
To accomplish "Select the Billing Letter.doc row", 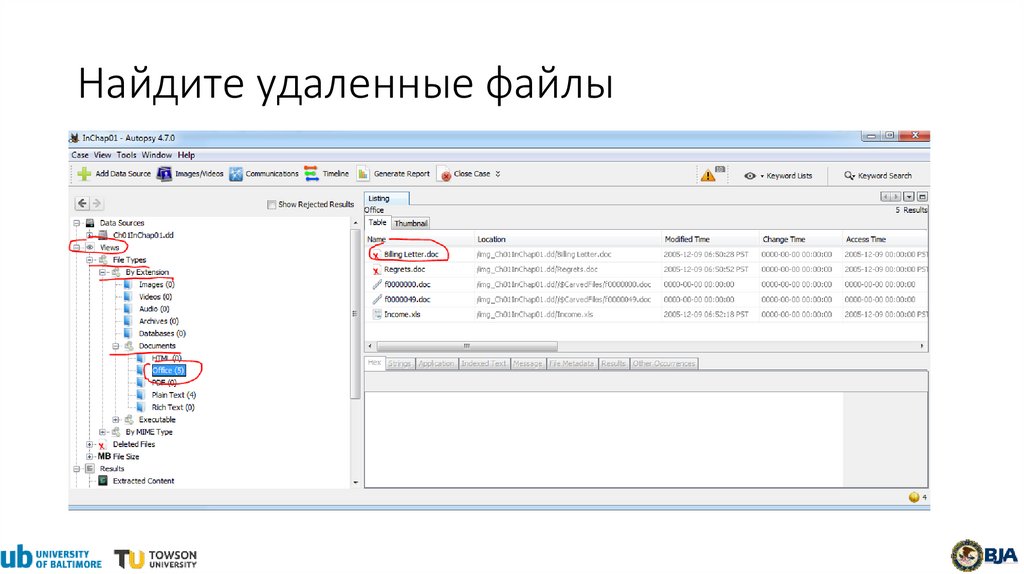I will [647, 255].
